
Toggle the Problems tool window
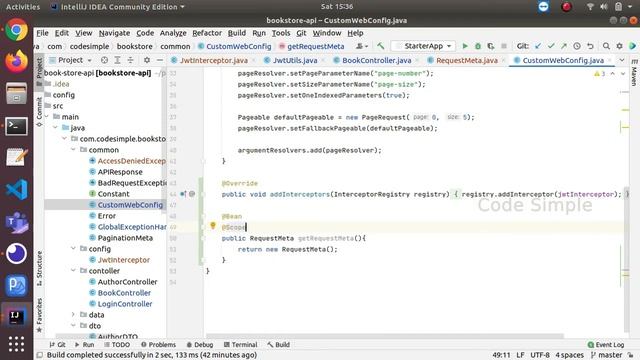point(158,344)
